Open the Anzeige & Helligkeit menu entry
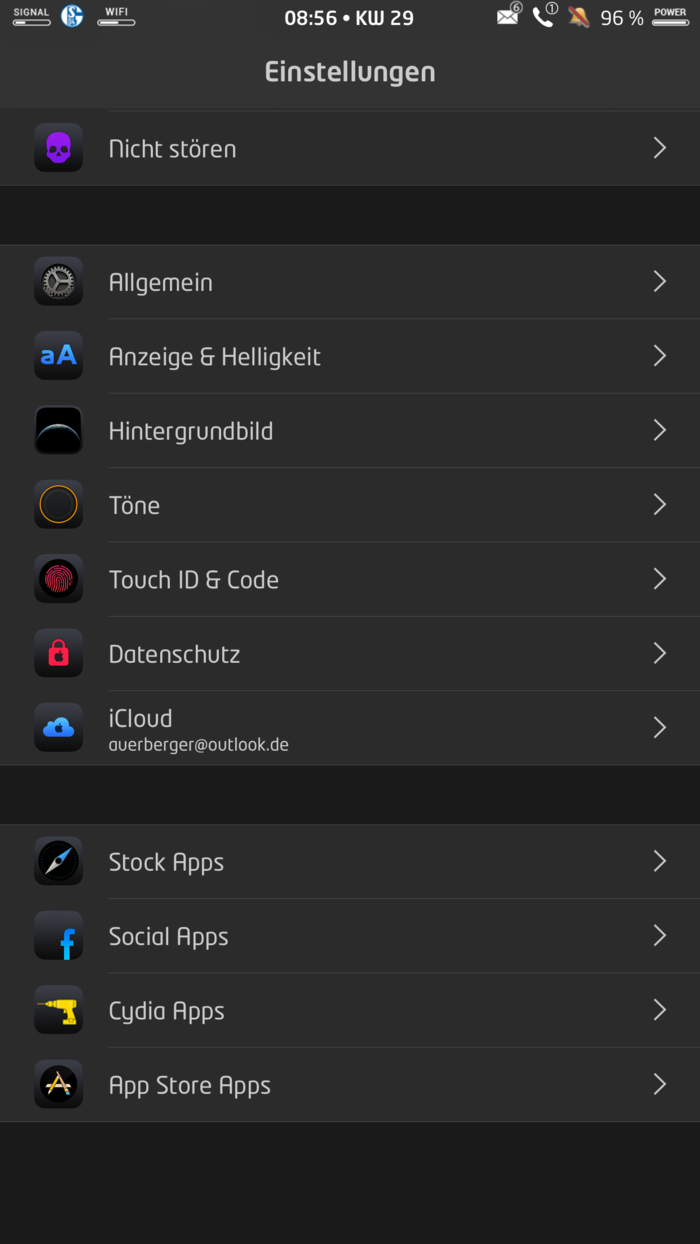700x1244 pixels. click(x=214, y=357)
